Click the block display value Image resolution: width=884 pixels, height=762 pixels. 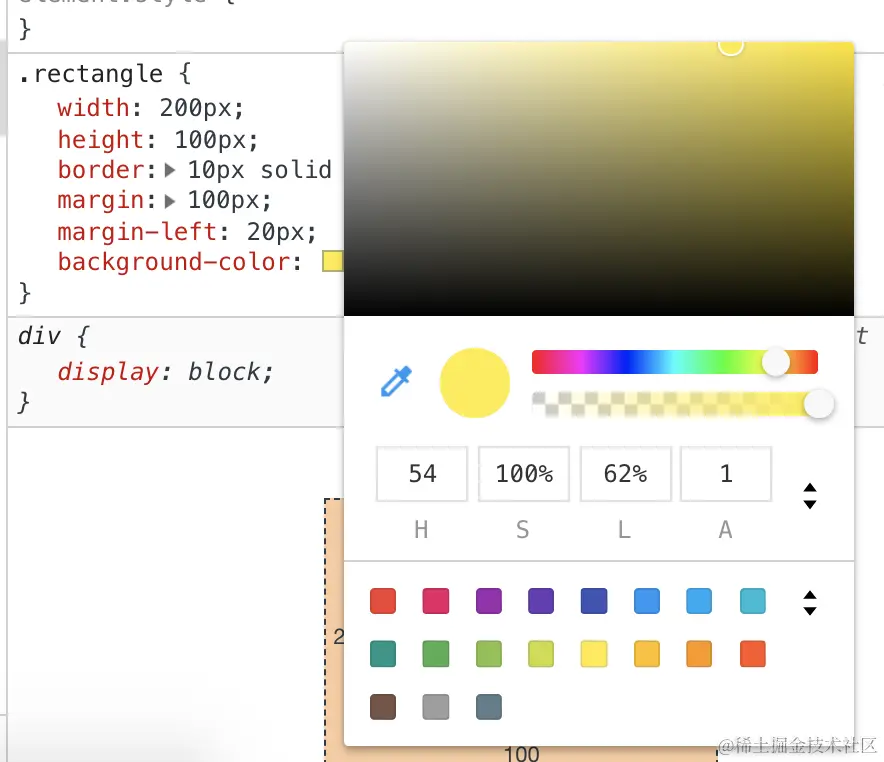(224, 372)
